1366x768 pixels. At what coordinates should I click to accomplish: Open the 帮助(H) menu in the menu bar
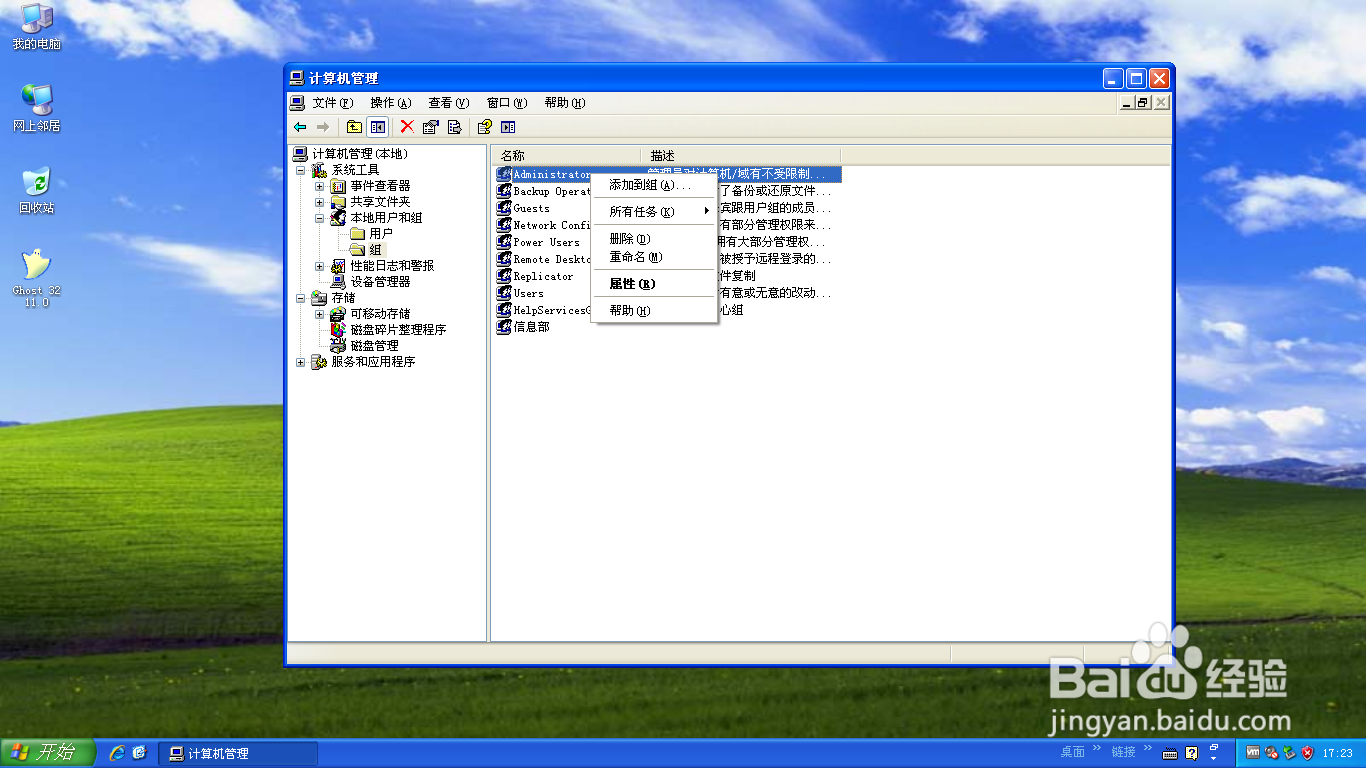pos(565,103)
